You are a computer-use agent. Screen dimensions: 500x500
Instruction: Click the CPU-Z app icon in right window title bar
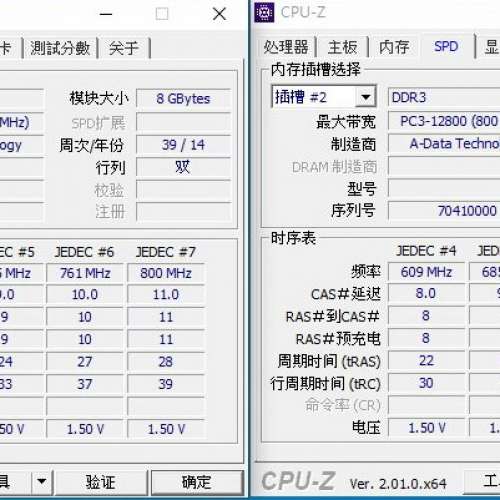(x=264, y=12)
